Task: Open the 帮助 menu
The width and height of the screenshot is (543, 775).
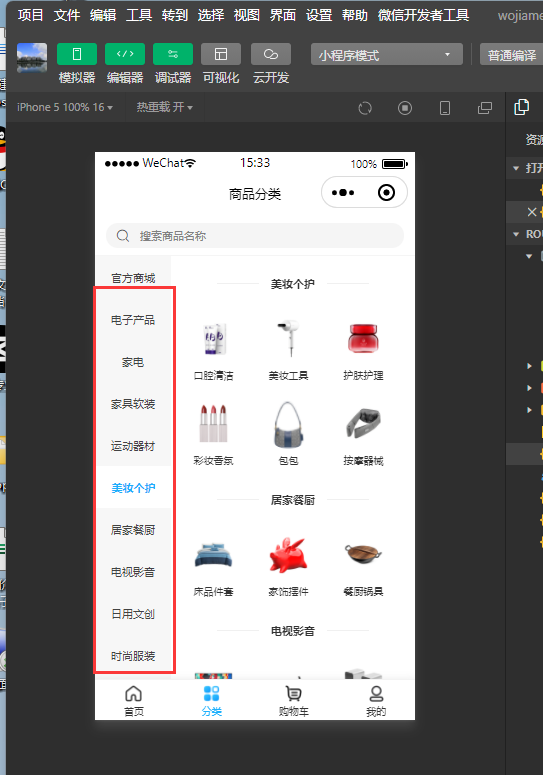Action: [355, 15]
